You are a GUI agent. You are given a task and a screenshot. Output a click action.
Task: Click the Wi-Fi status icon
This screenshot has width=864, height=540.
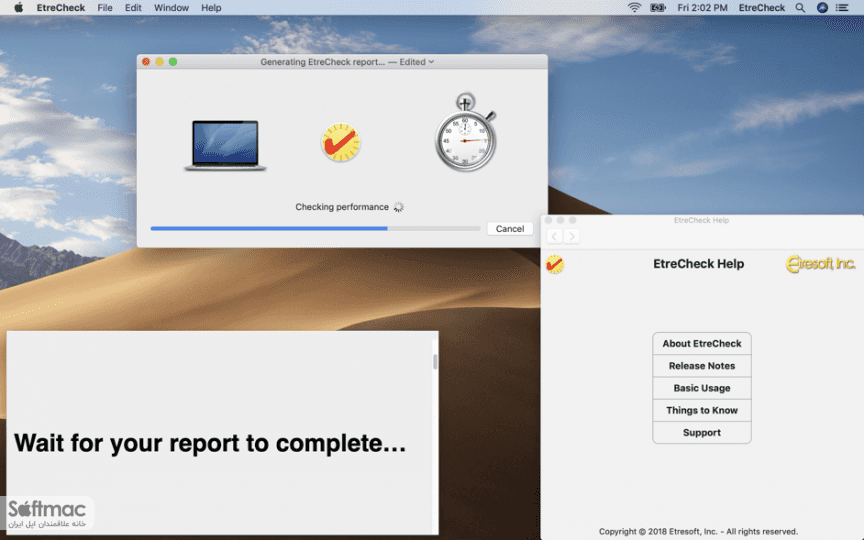point(634,8)
